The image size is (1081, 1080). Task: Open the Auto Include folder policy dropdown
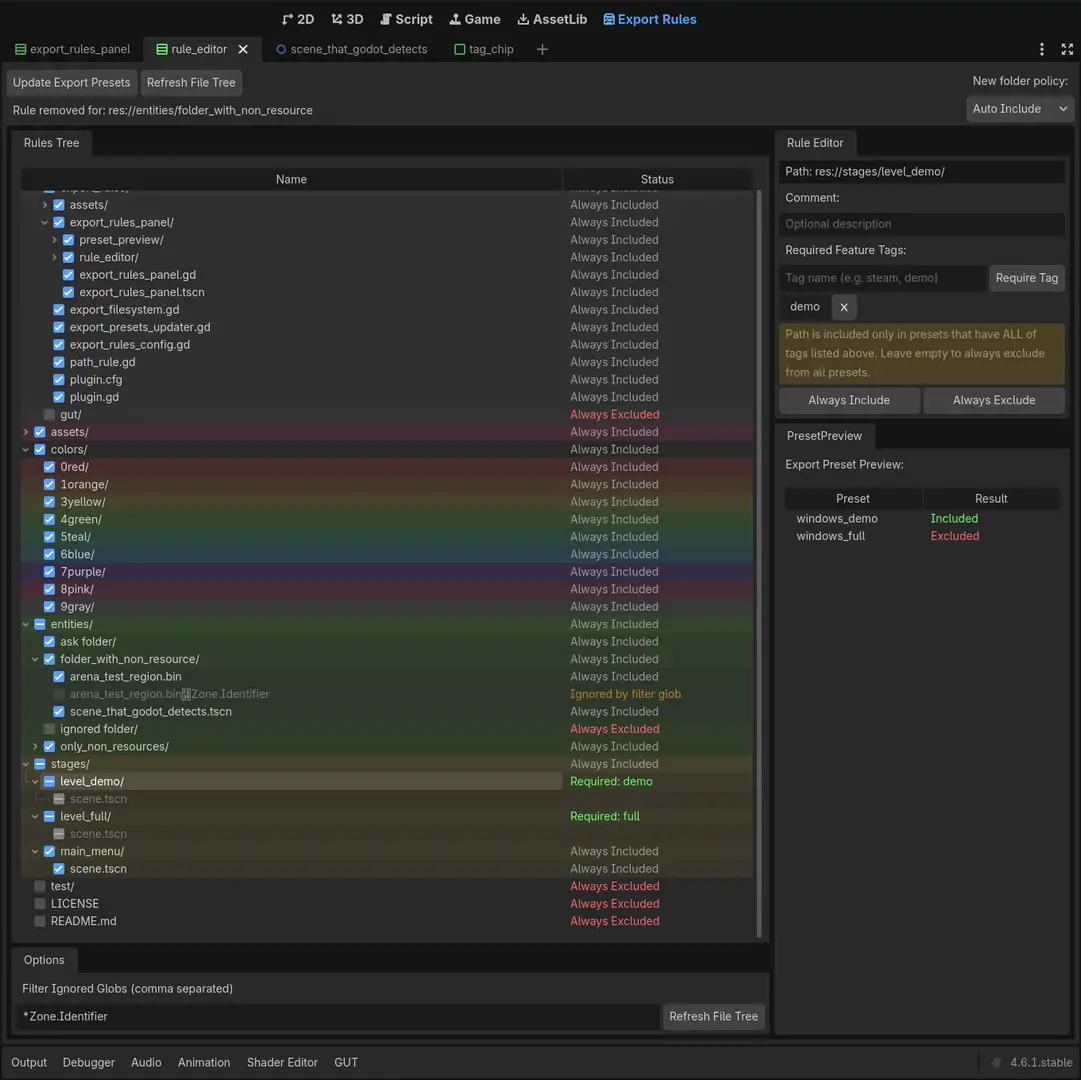(1019, 108)
